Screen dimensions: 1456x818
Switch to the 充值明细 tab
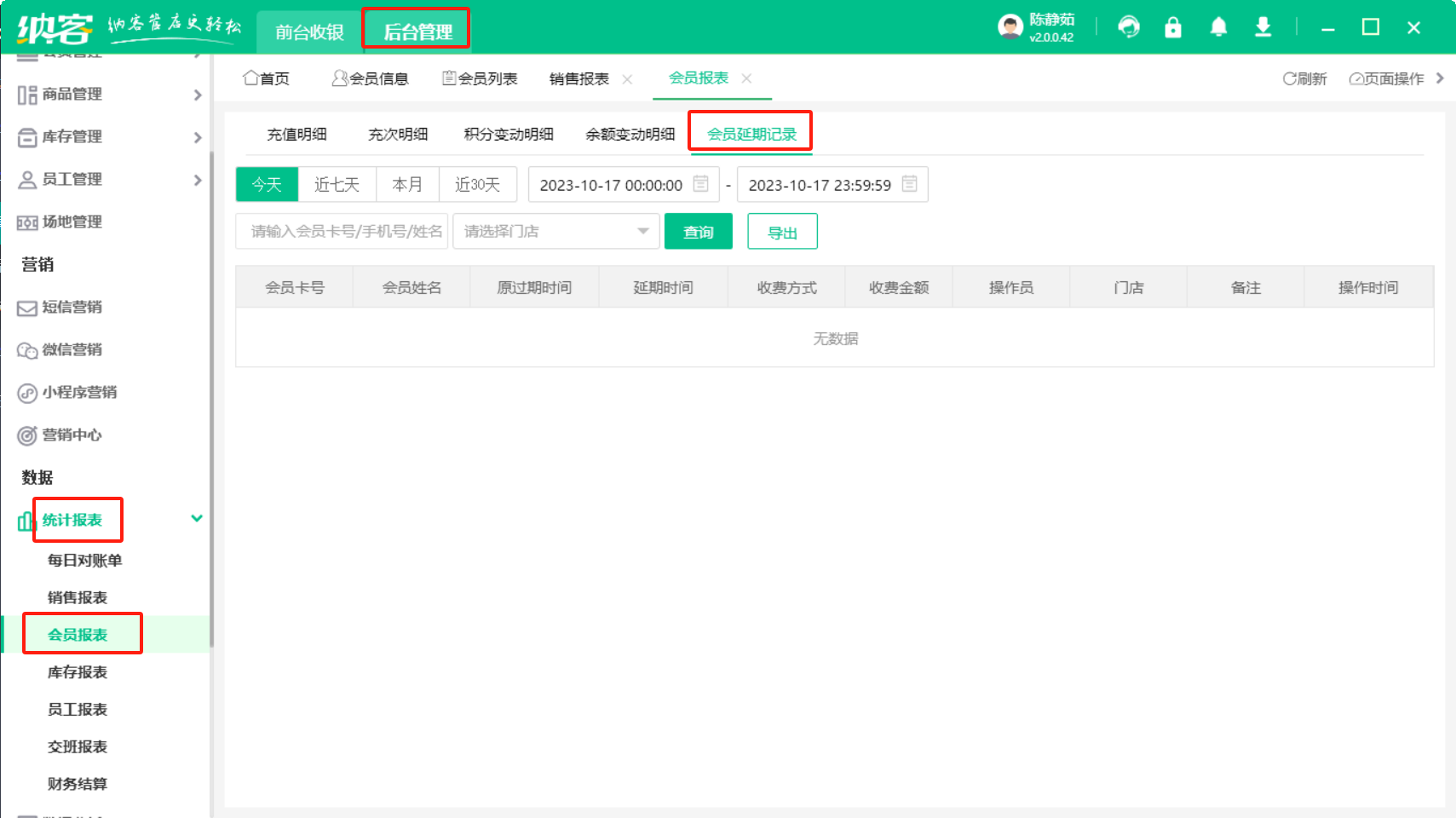coord(296,135)
